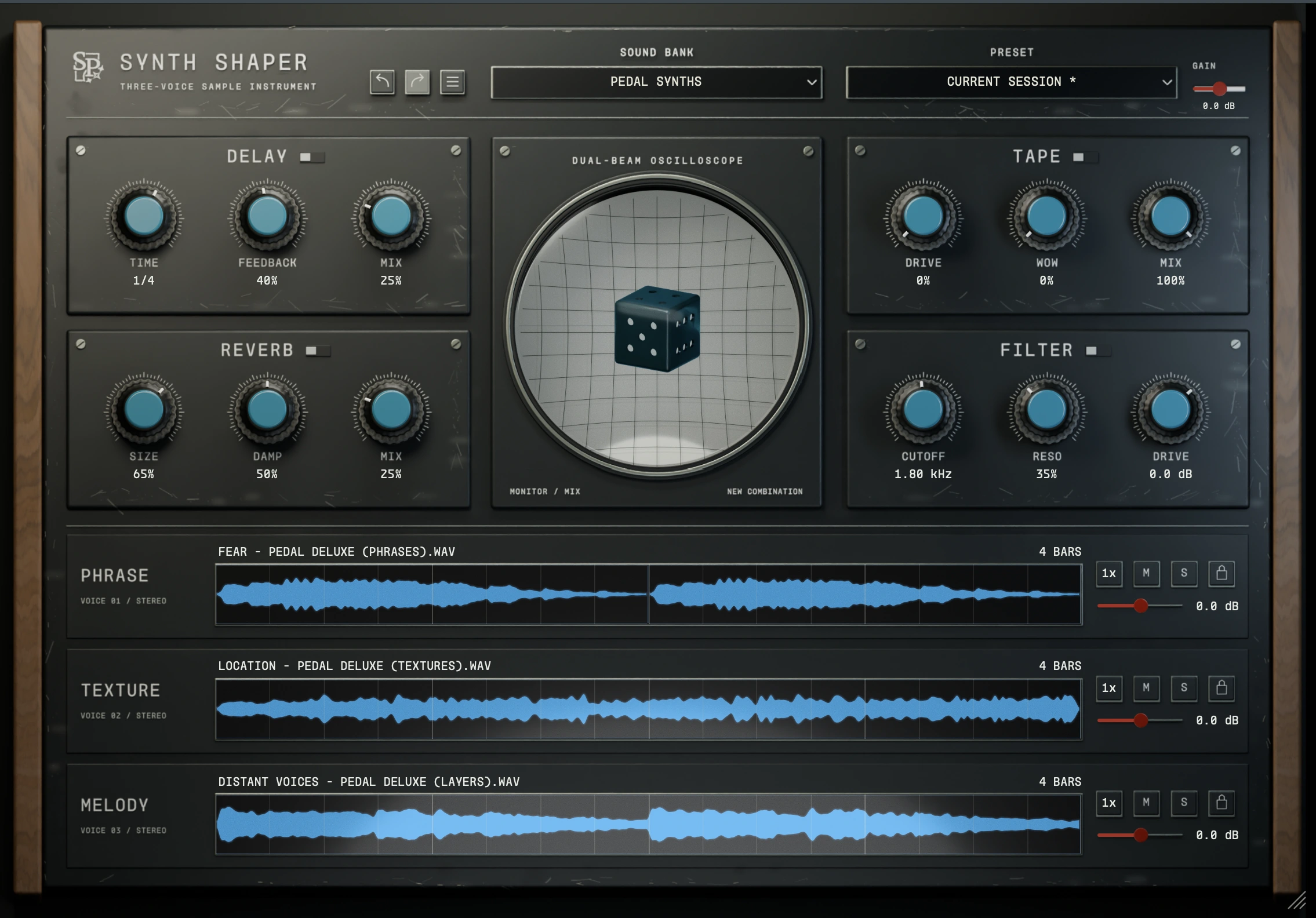
Task: Solo the Phrase voice
Action: coord(1184,573)
